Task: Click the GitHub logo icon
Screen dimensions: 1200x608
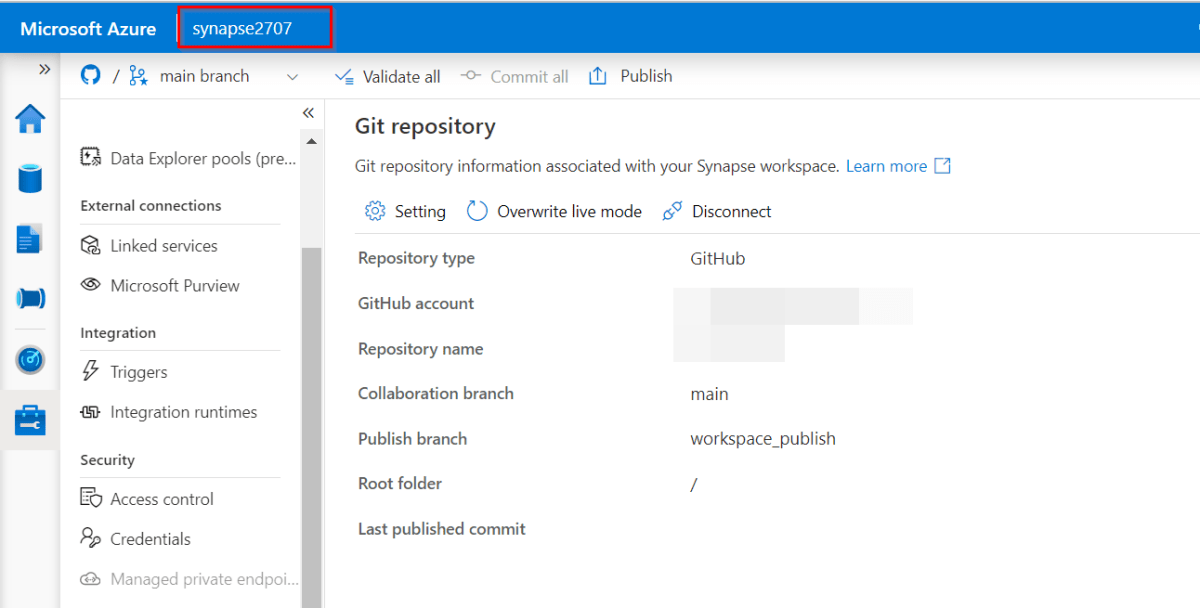Action: click(91, 76)
